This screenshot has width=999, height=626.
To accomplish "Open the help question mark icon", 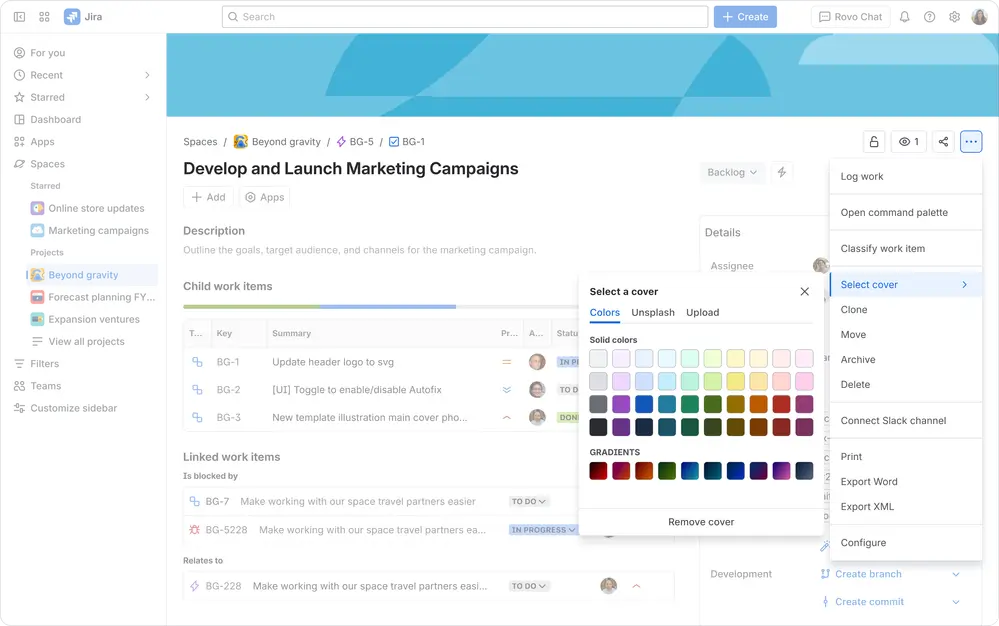I will click(x=929, y=17).
